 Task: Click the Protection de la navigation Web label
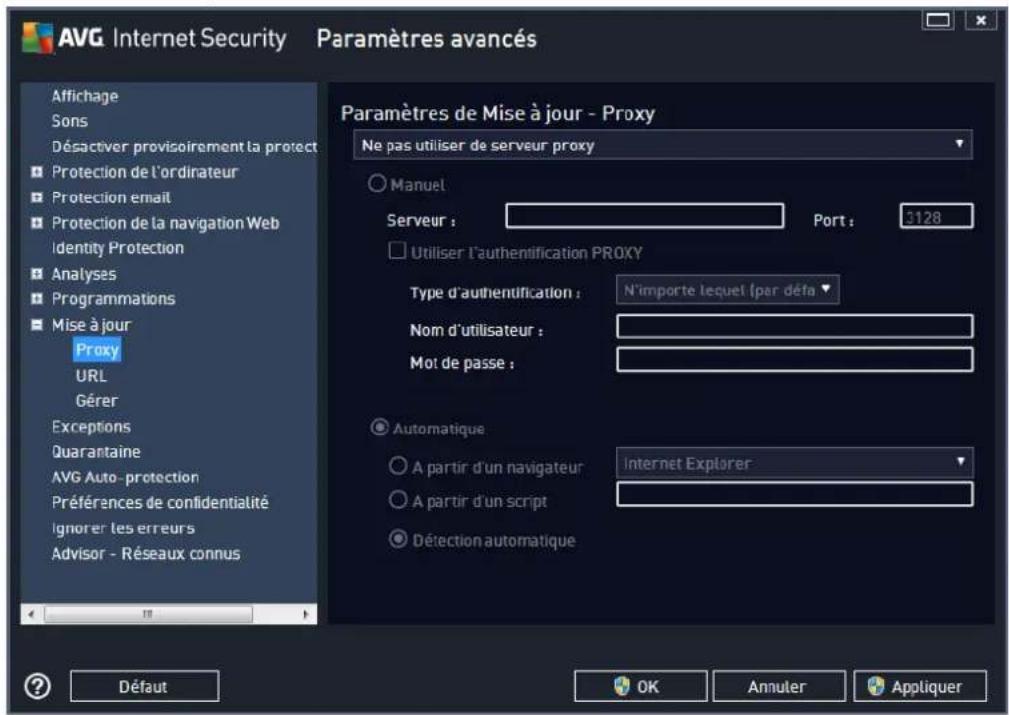pyautogui.click(x=165, y=223)
